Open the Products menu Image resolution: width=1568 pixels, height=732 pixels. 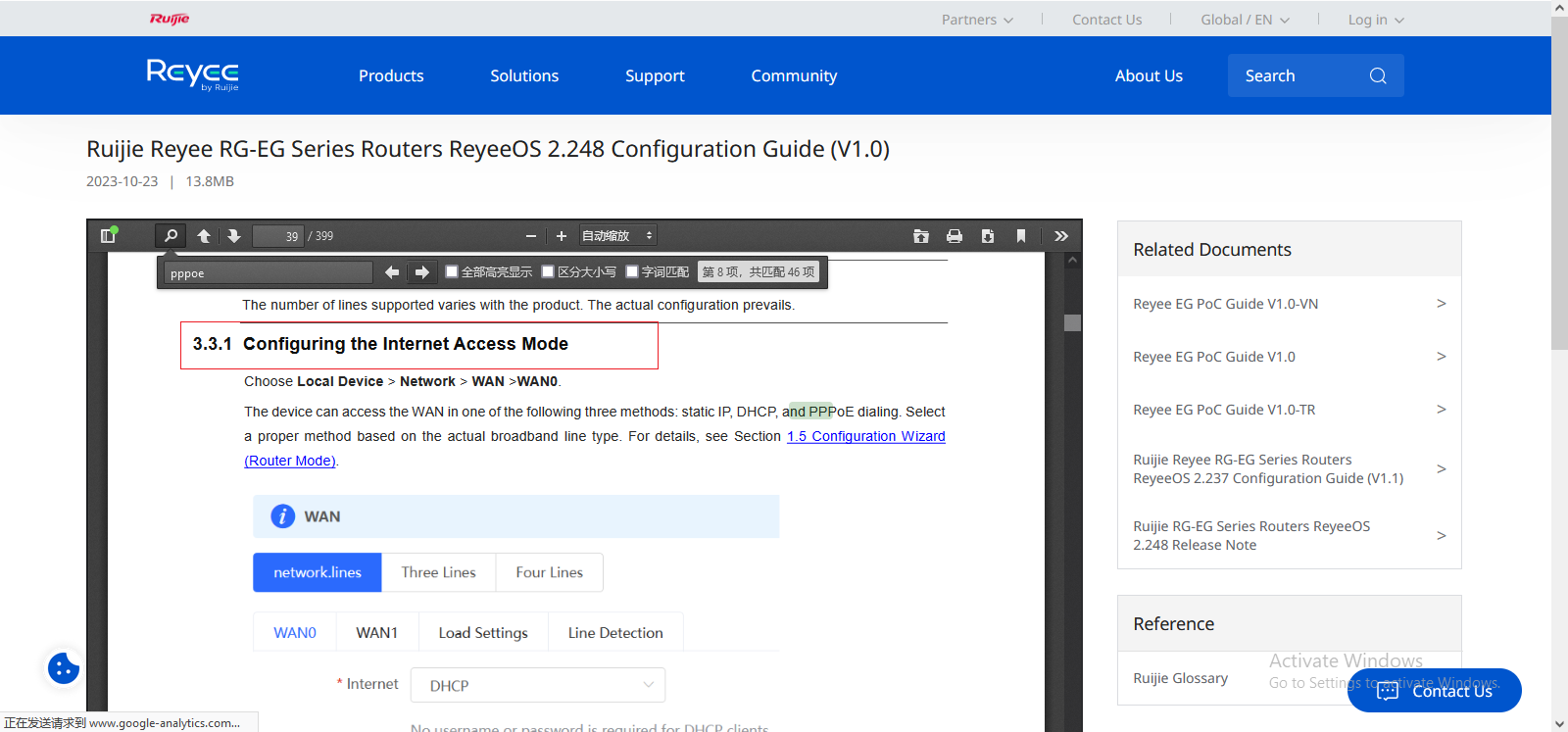[x=391, y=75]
